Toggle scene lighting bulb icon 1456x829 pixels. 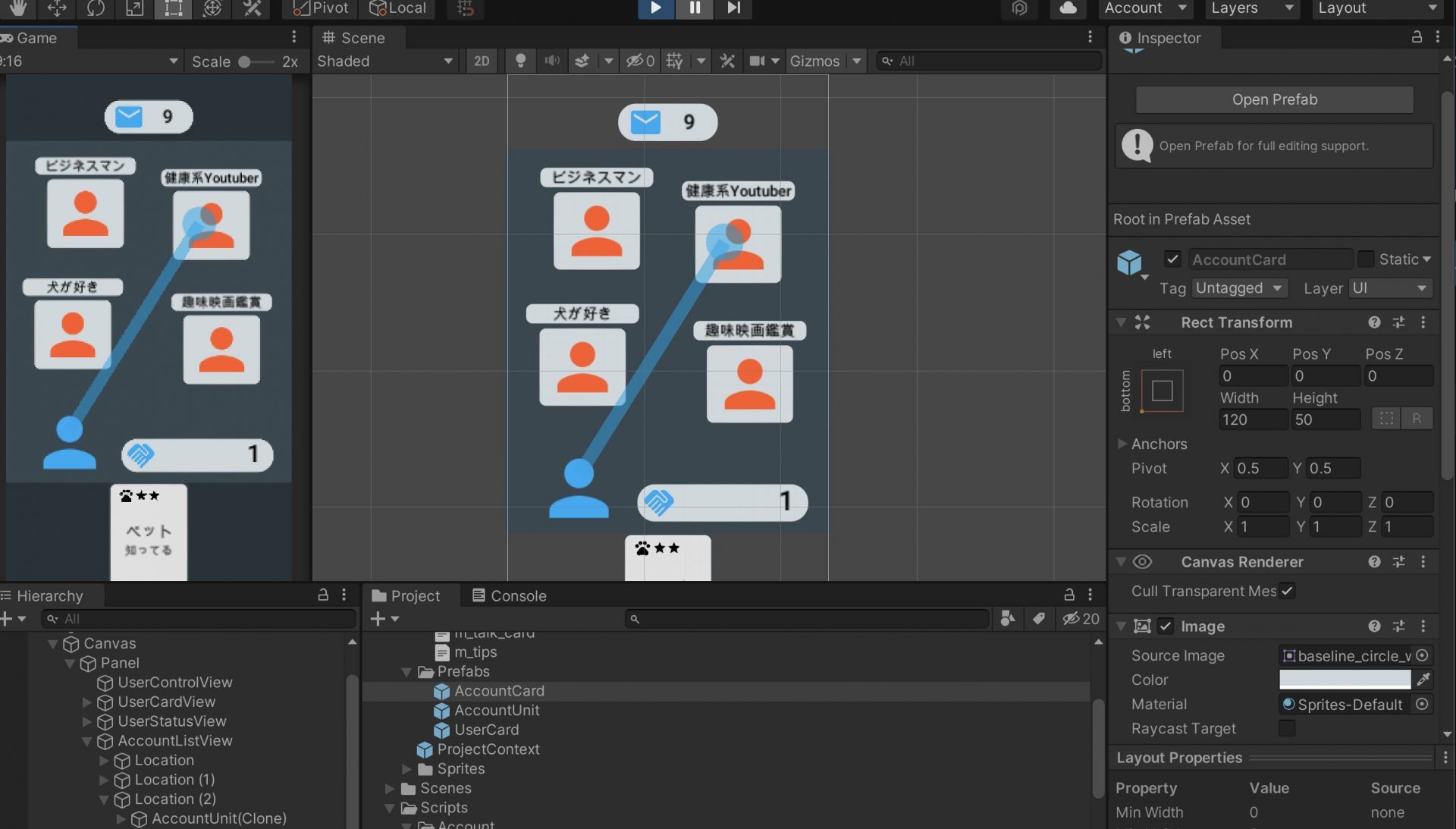point(520,61)
